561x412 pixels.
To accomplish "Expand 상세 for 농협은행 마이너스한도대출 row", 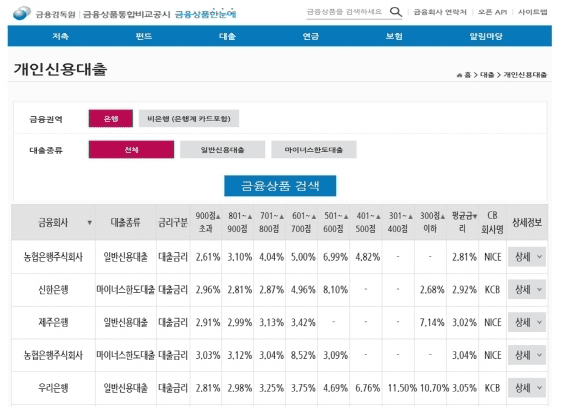I will pyautogui.click(x=527, y=355).
